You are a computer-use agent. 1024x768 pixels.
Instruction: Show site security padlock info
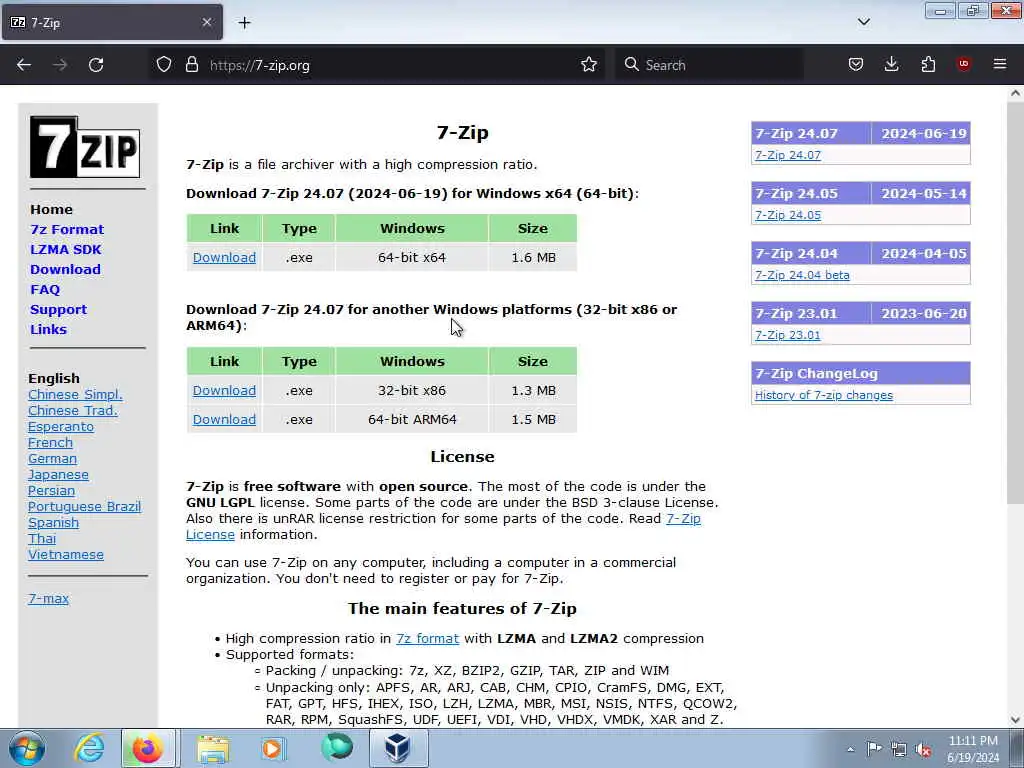point(191,65)
